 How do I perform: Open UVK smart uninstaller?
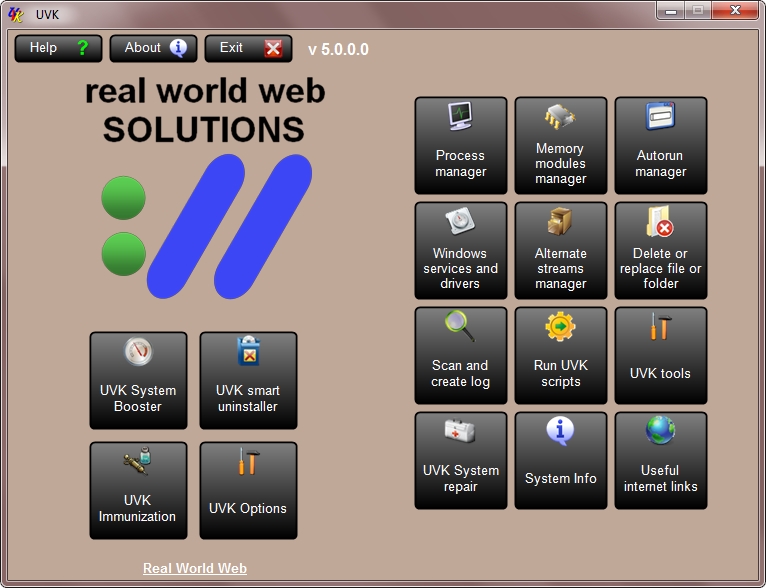click(x=248, y=380)
